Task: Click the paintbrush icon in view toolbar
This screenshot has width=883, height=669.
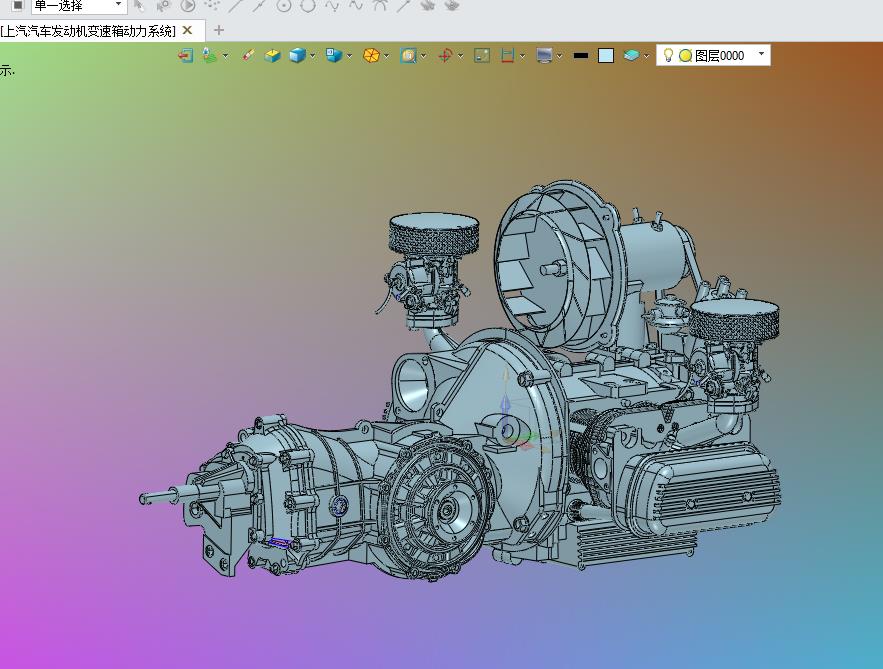Action: (248, 56)
